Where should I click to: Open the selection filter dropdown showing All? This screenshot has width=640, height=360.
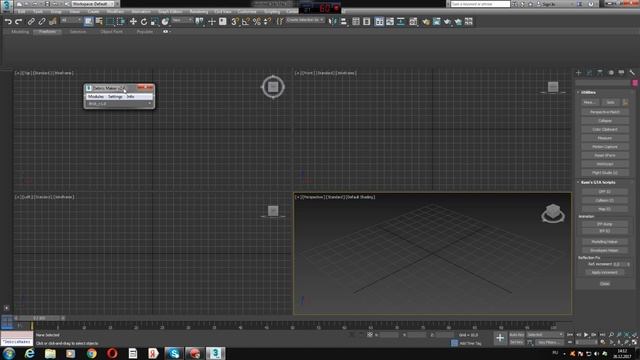(x=71, y=20)
